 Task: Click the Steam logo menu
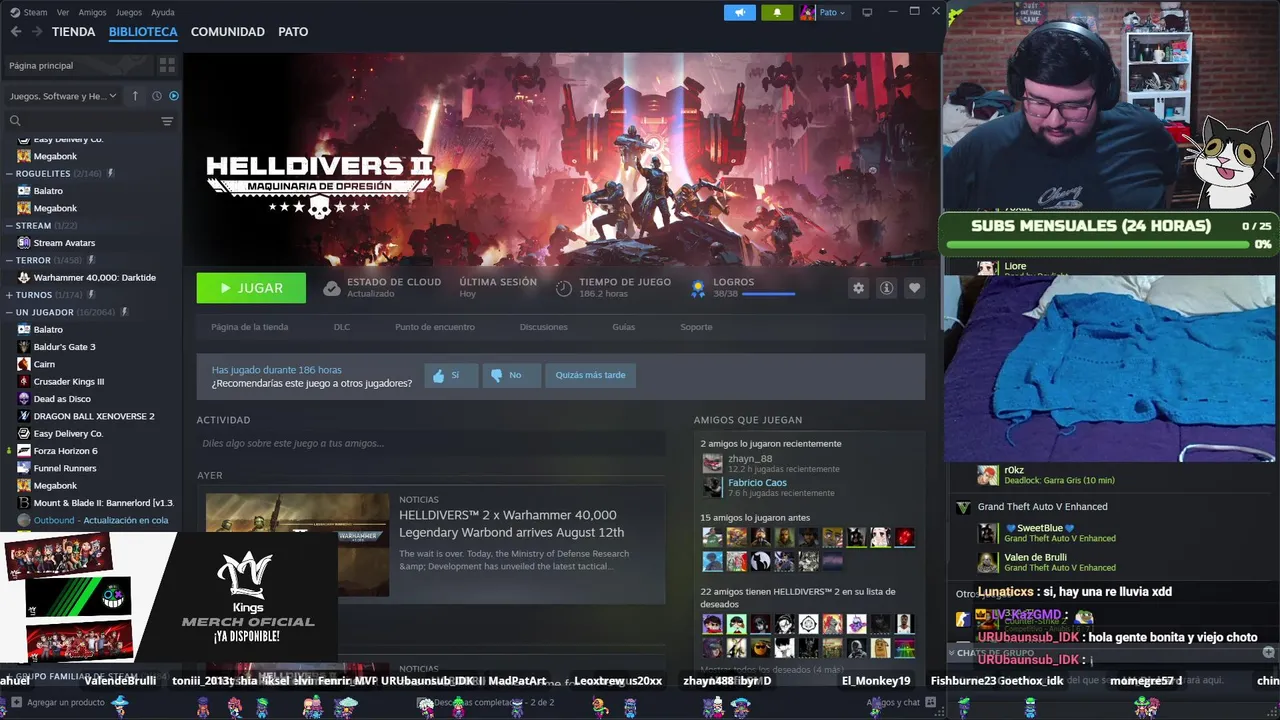click(x=29, y=12)
